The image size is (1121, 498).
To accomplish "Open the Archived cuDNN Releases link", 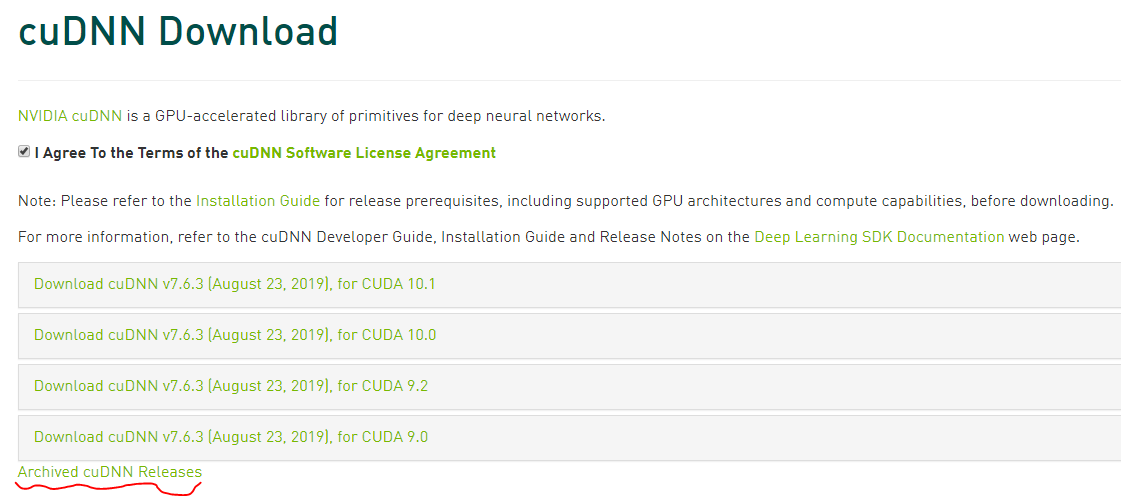I will (110, 472).
